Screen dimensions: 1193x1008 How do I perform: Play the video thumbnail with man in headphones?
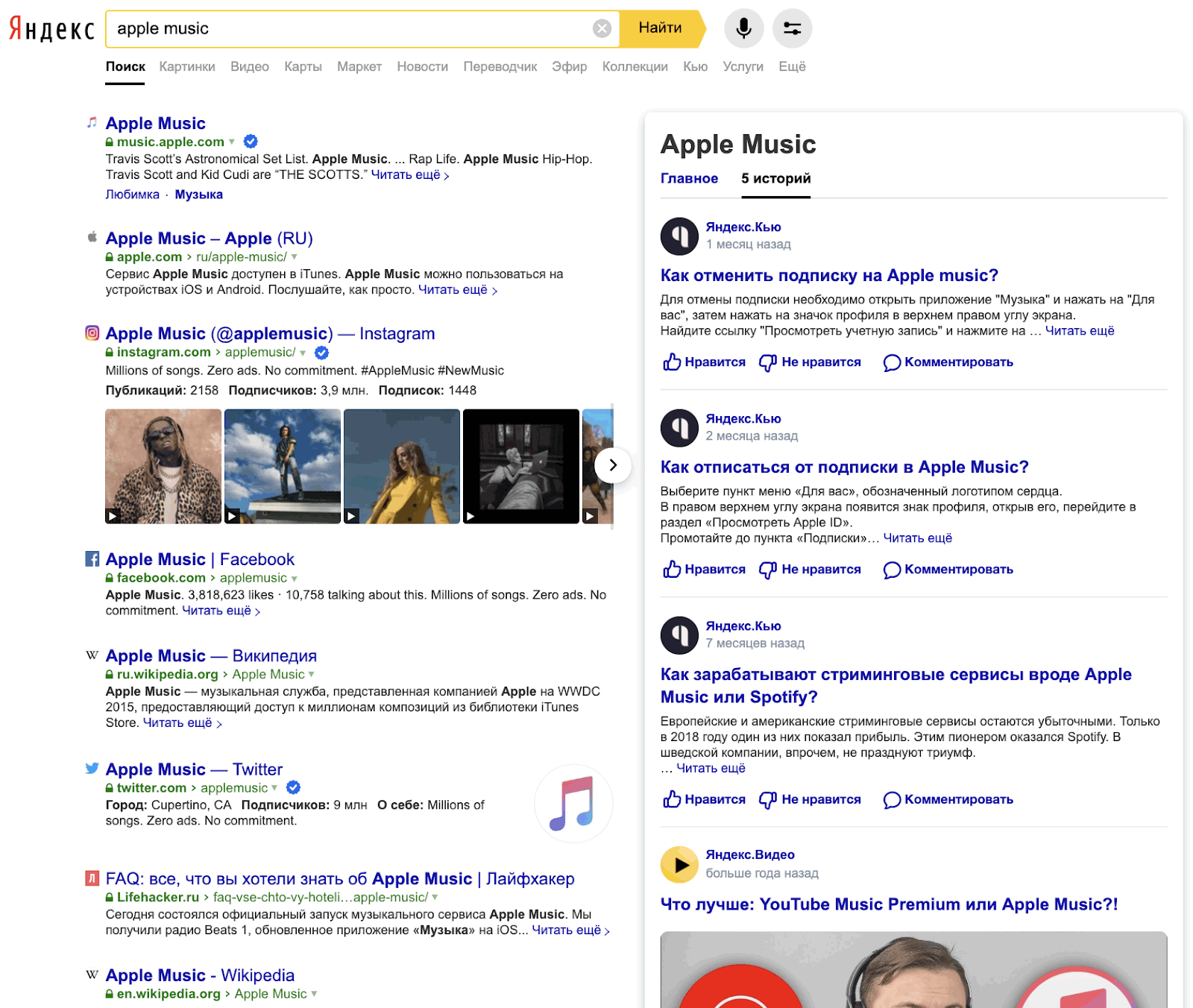(914, 969)
